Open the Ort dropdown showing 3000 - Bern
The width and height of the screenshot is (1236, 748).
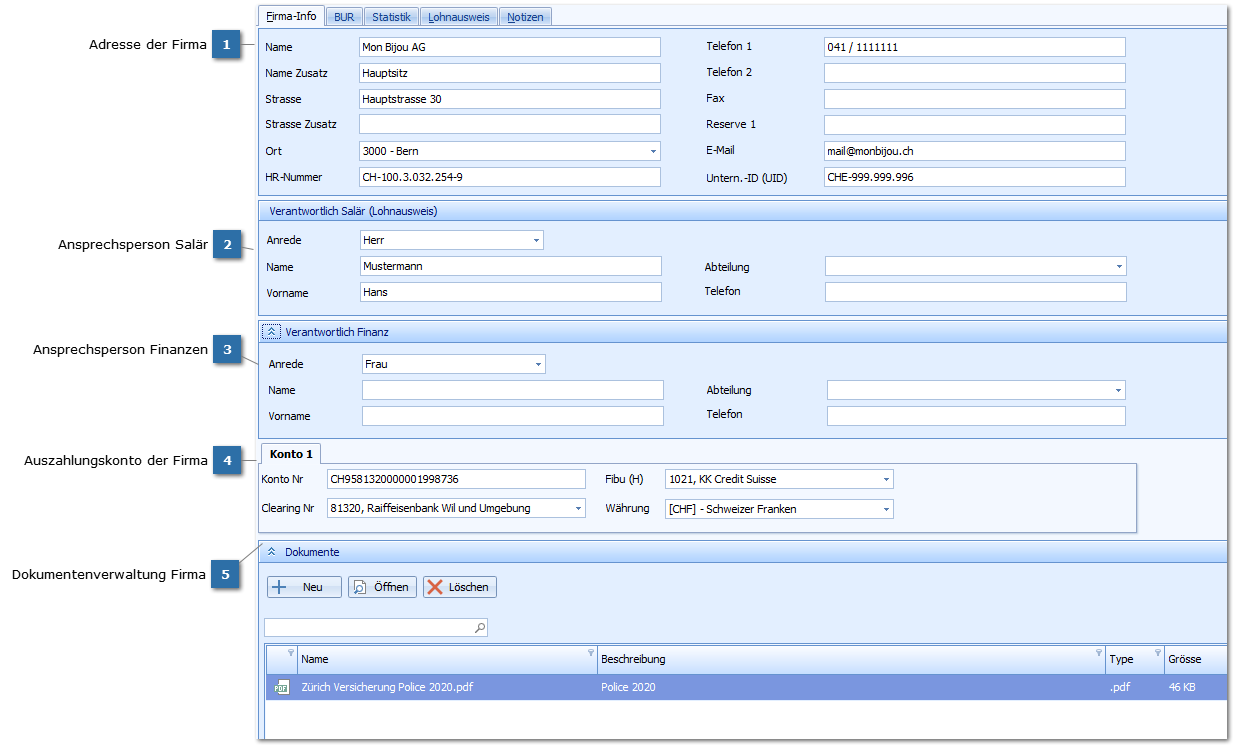(653, 152)
